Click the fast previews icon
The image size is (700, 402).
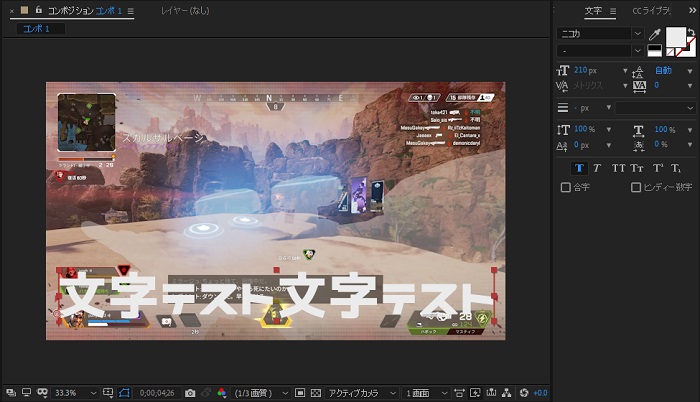coord(475,393)
